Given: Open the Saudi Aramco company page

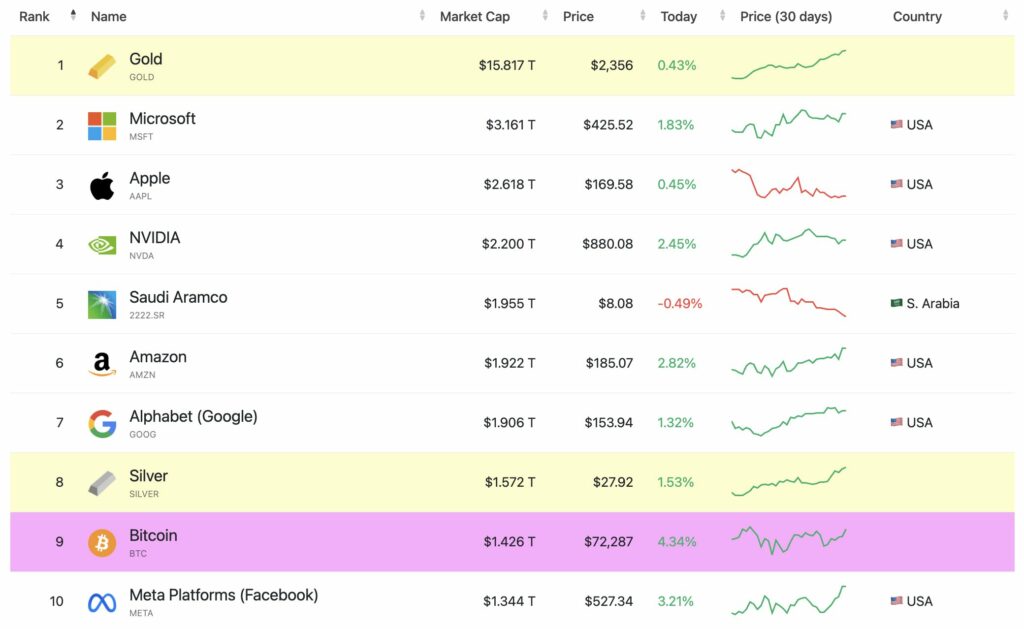Looking at the screenshot, I should [x=177, y=297].
